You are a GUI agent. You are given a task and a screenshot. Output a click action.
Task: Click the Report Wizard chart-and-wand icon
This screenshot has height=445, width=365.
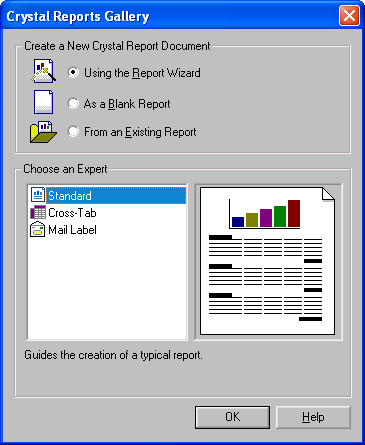(x=44, y=71)
